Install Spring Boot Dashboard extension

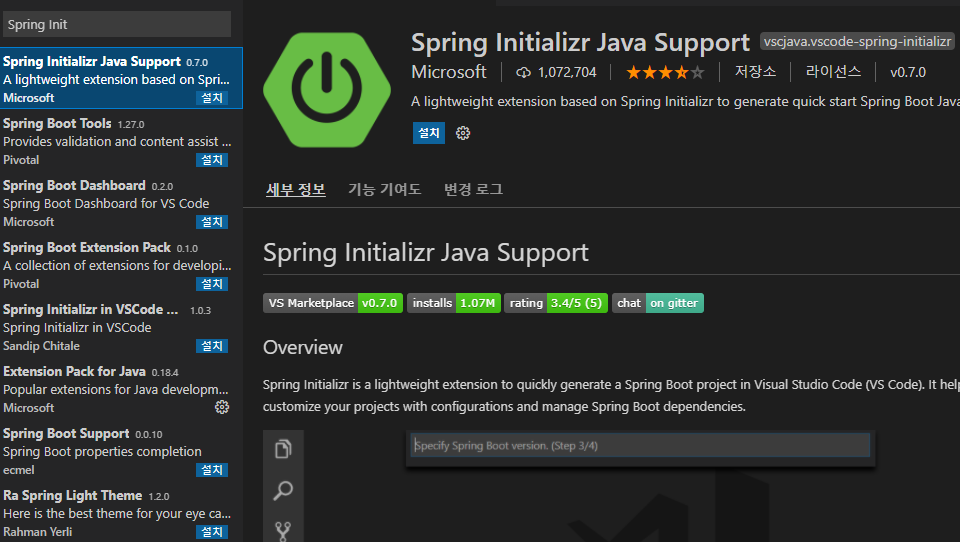coord(212,222)
